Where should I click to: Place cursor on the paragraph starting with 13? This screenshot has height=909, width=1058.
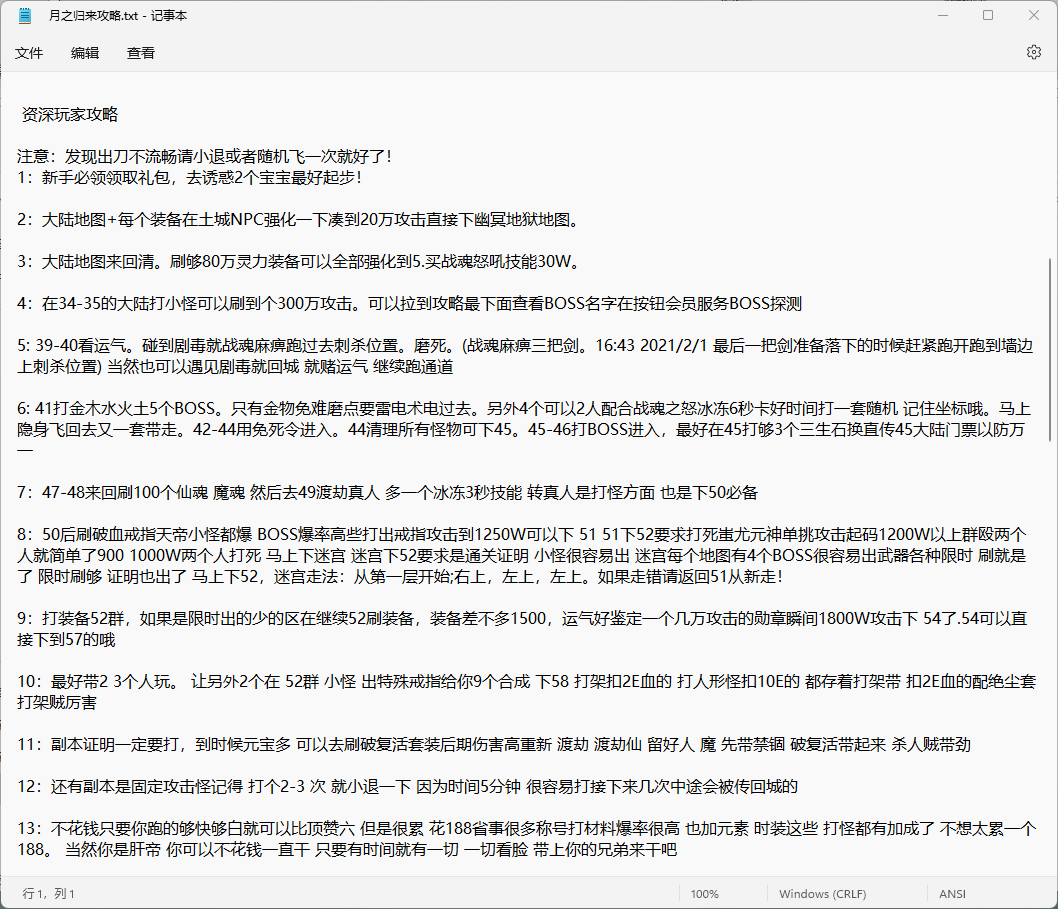[400, 826]
